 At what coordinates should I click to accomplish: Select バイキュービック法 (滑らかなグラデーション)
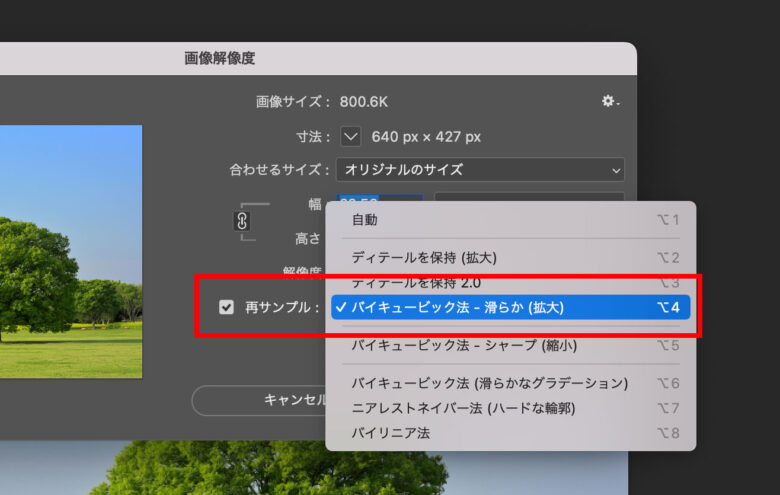click(510, 383)
